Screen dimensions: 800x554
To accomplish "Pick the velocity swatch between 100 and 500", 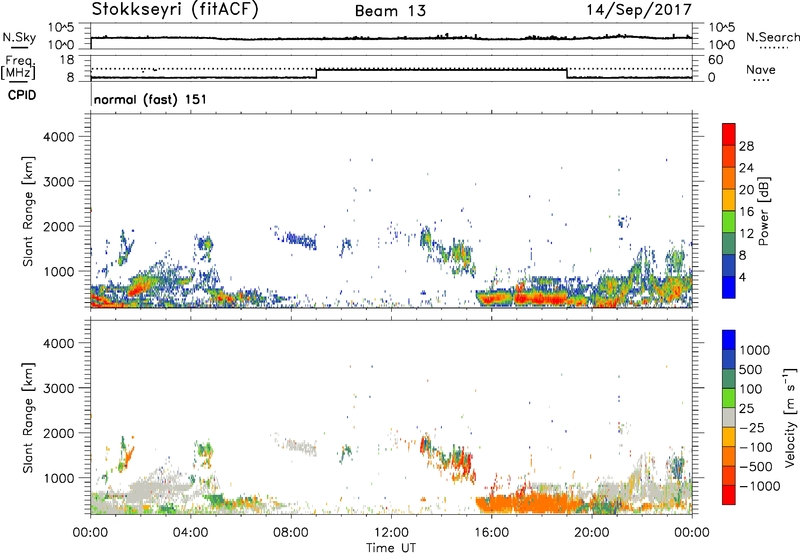I will pos(729,379).
